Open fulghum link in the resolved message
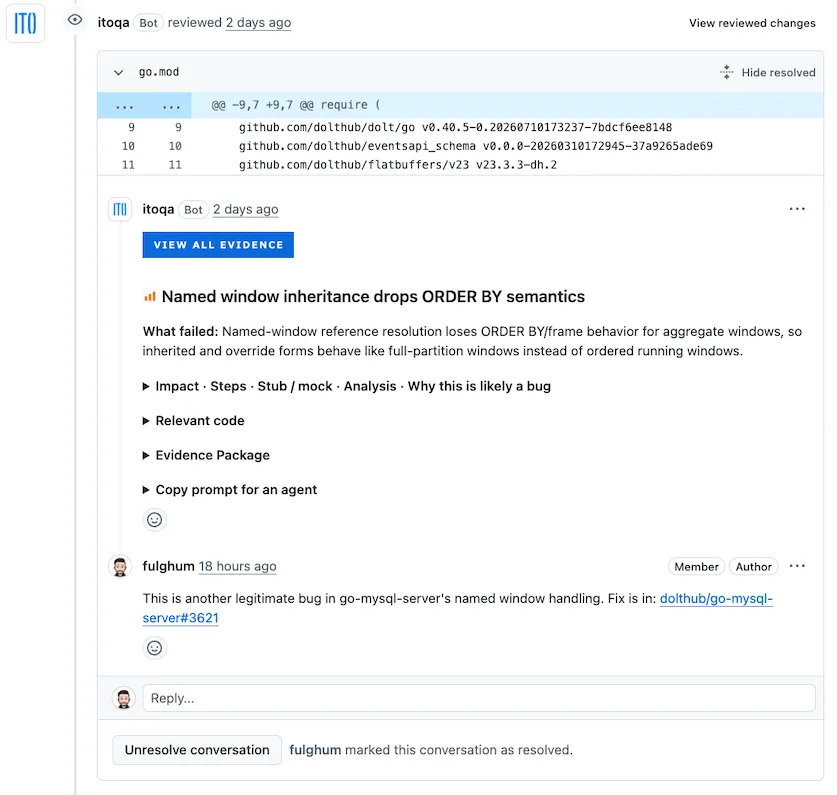Viewport: 837px width, 795px height. (315, 750)
